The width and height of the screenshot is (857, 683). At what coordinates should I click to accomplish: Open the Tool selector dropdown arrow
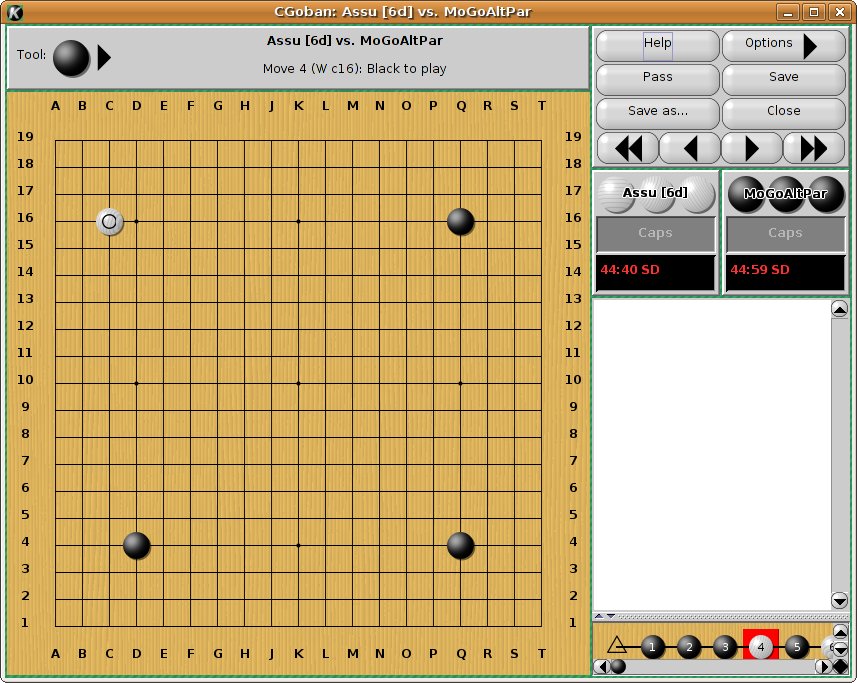104,57
